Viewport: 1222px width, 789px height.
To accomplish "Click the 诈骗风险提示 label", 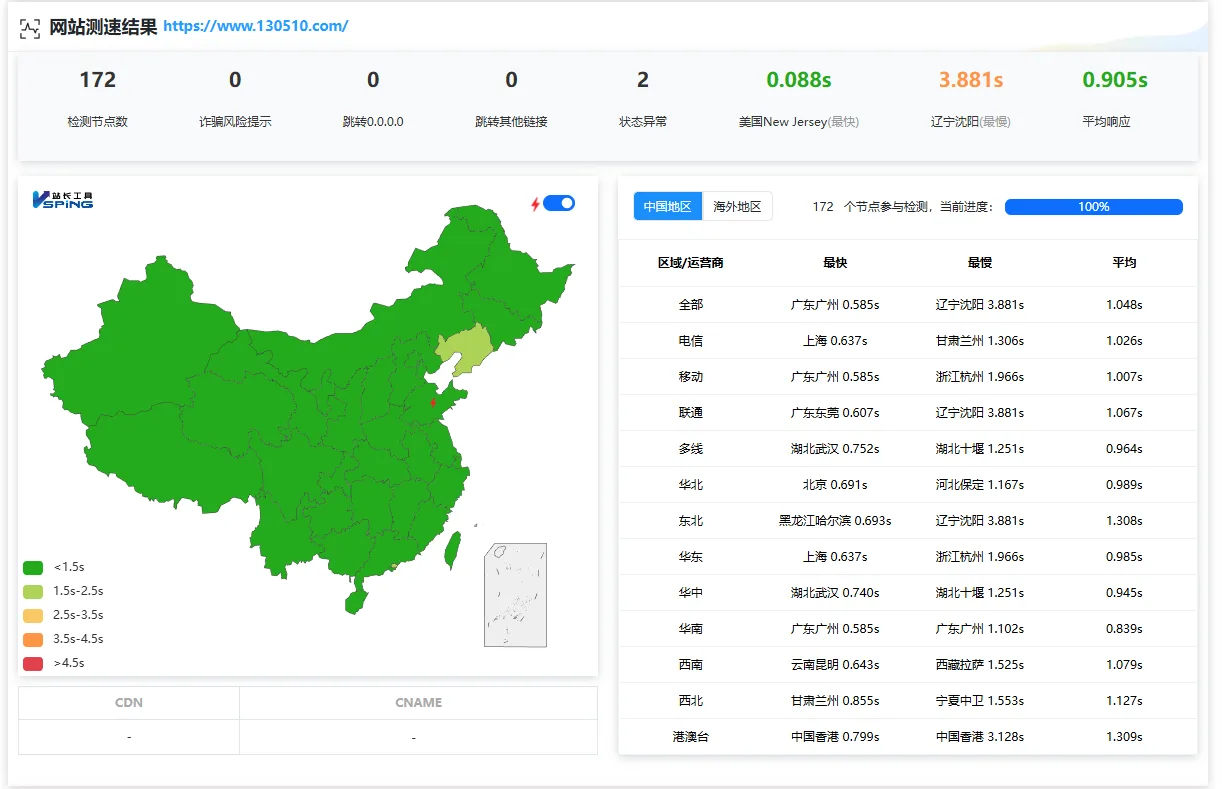I will [x=235, y=122].
